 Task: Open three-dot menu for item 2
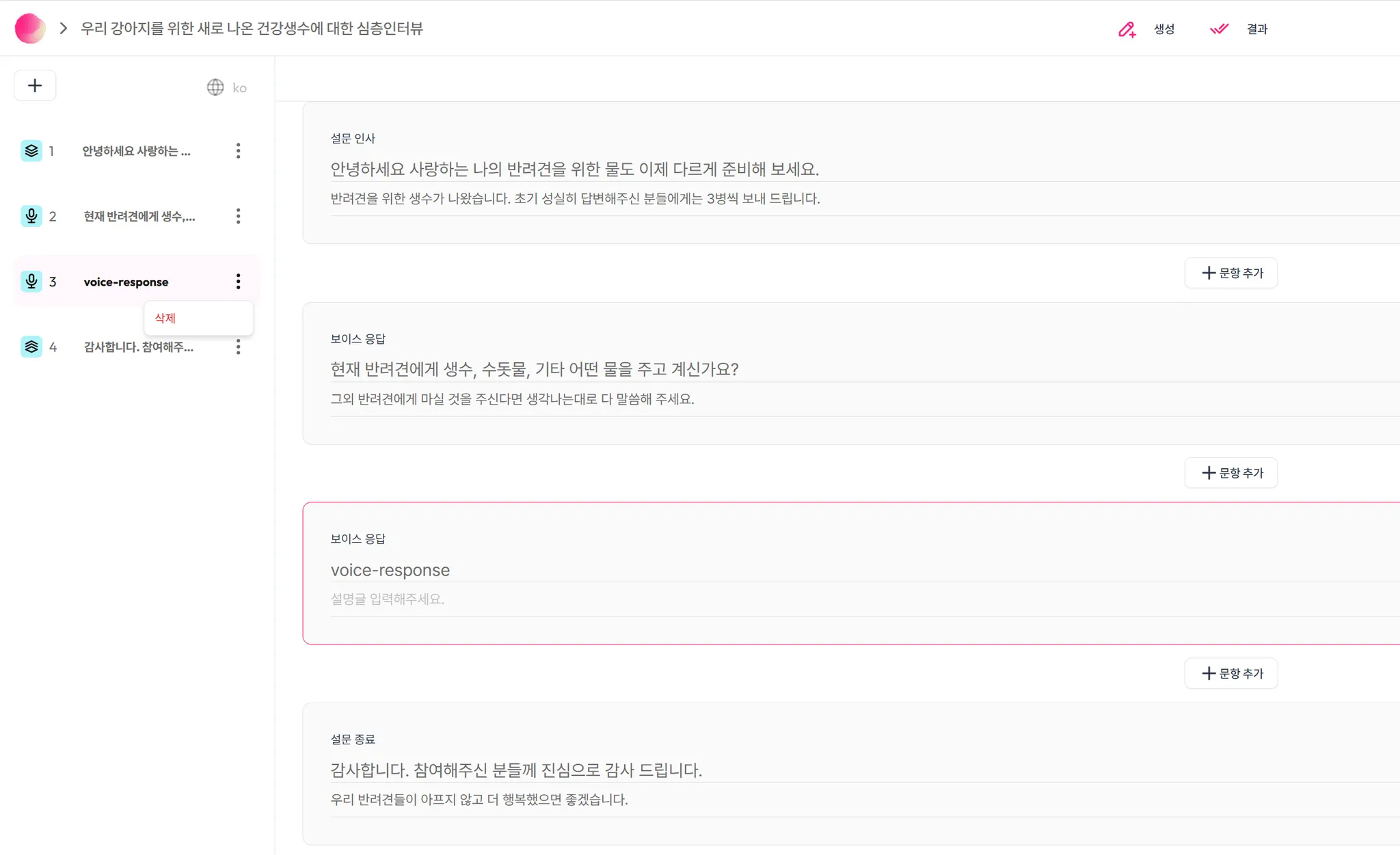[238, 217]
